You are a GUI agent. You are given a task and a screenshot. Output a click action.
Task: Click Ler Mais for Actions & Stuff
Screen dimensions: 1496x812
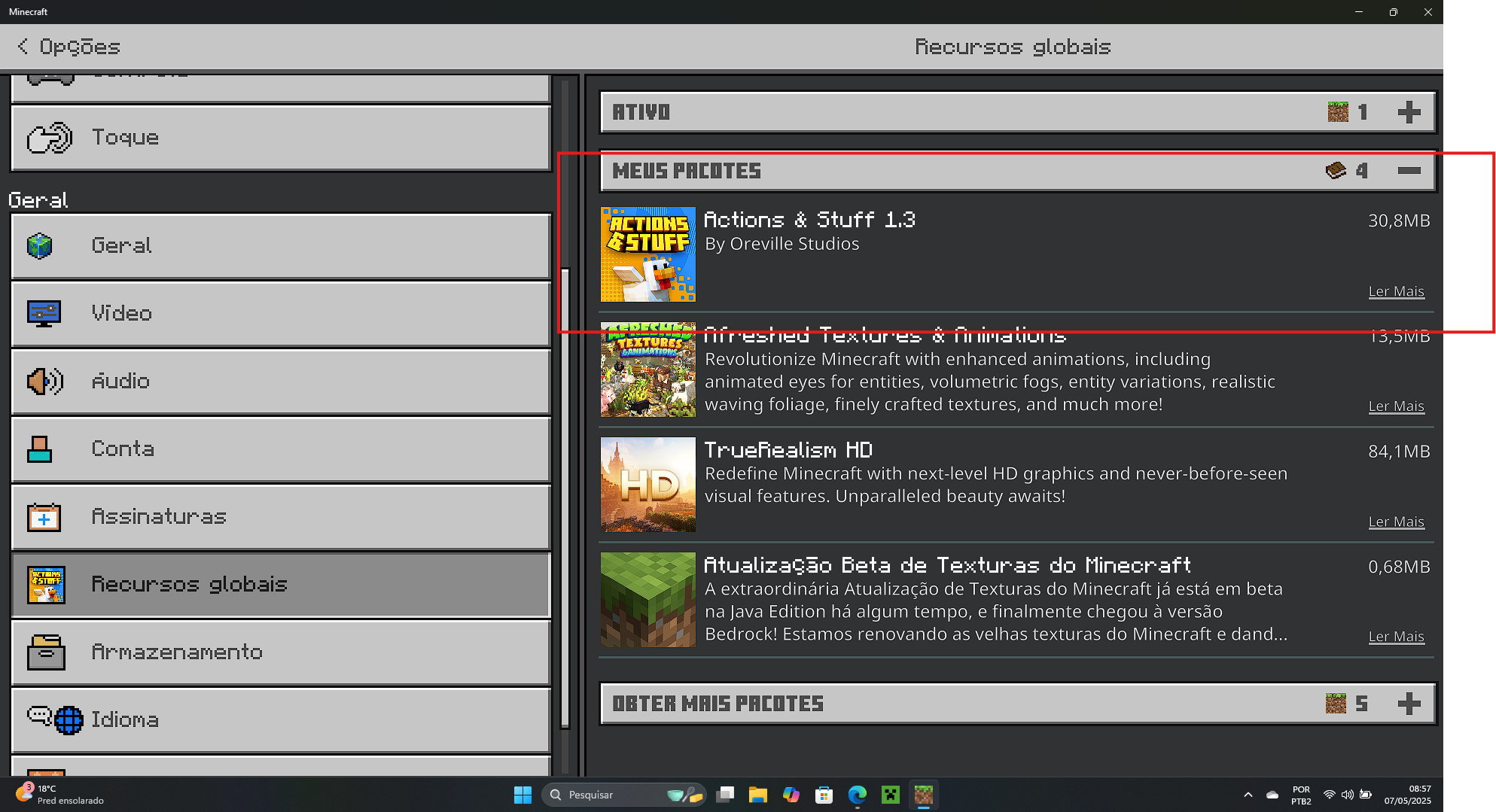[x=1396, y=291]
